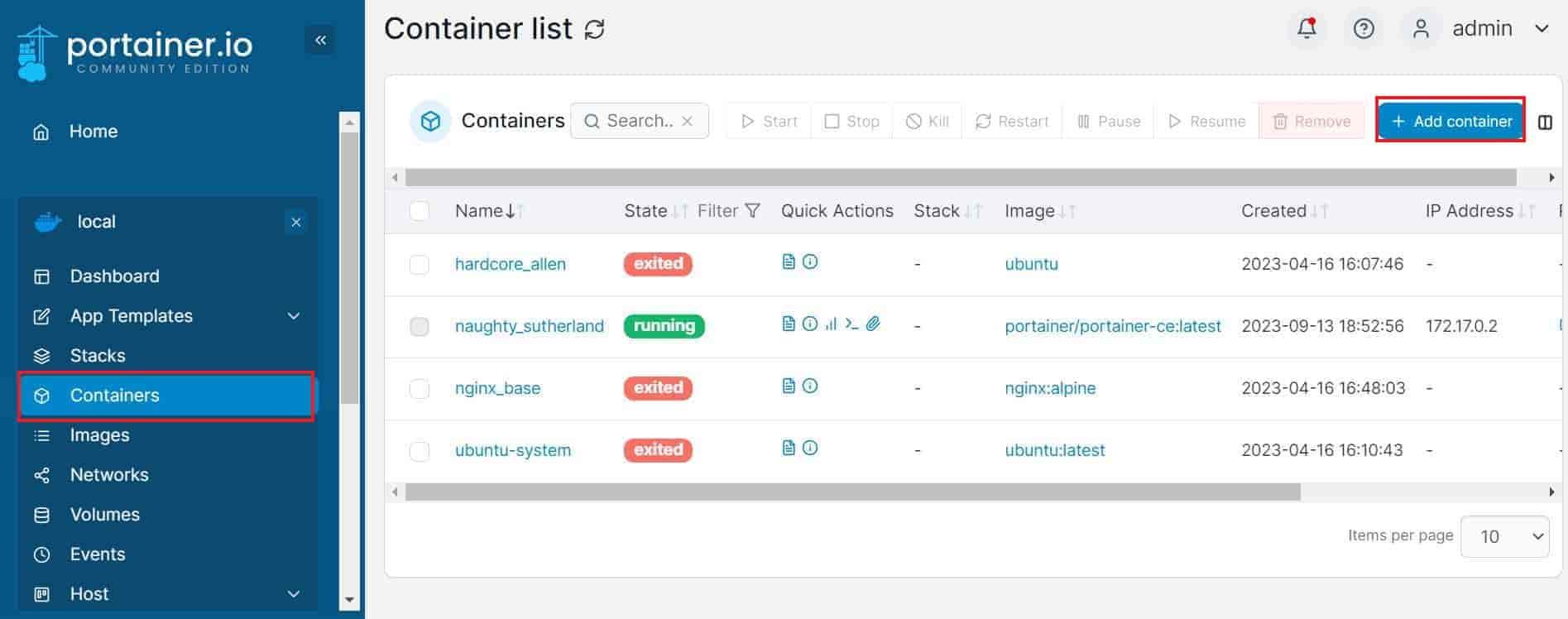
Task: Inspect the ubuntu-system container
Action: point(810,448)
